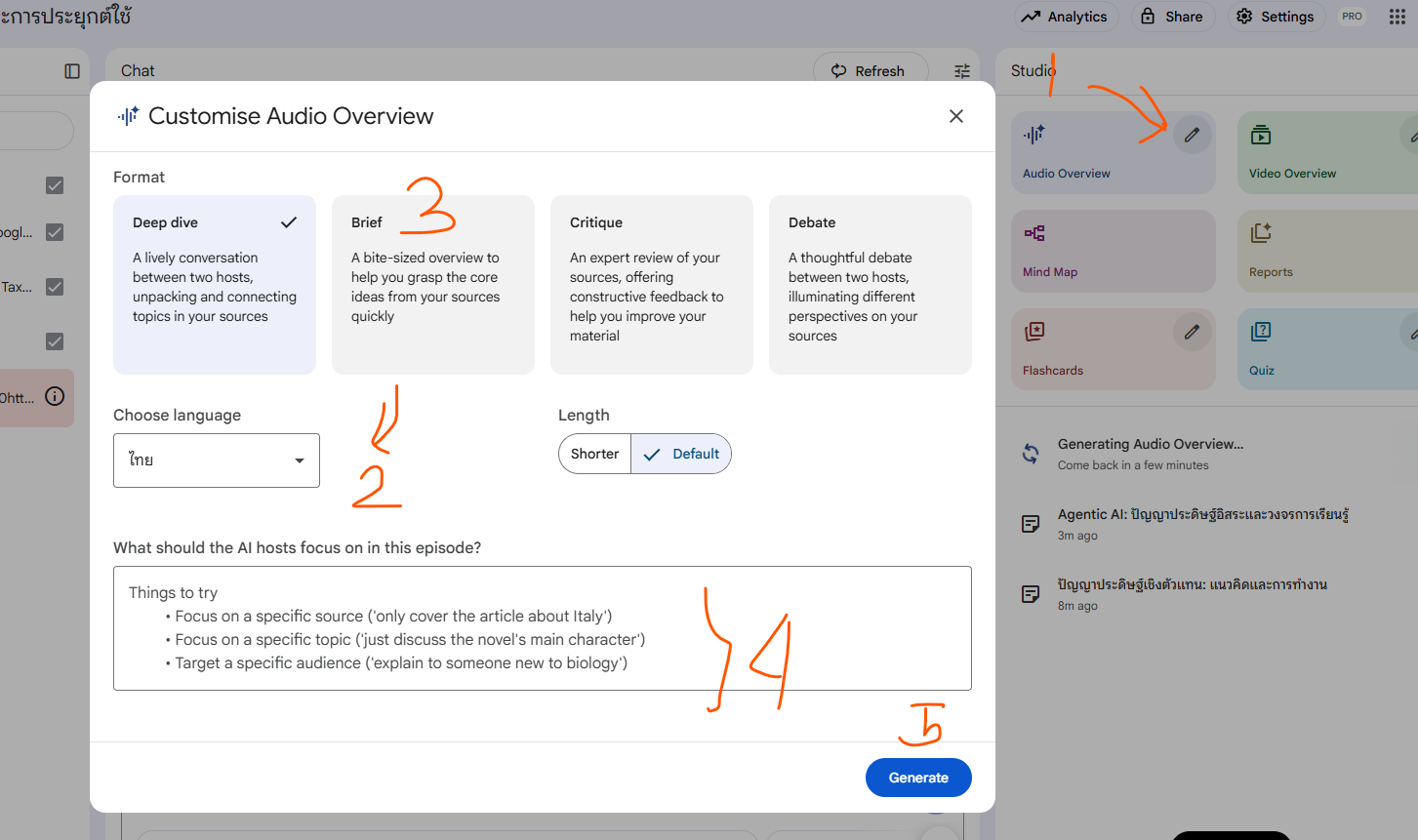Open the Mind Map tile

tap(1113, 251)
